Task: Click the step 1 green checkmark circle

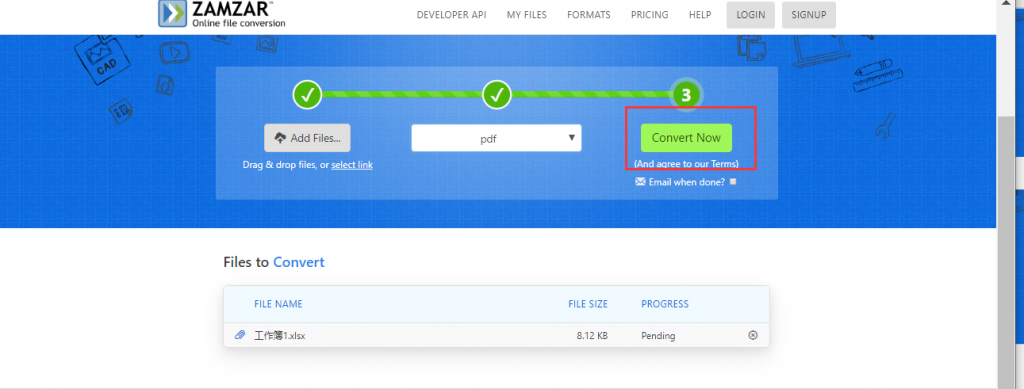Action: [308, 95]
